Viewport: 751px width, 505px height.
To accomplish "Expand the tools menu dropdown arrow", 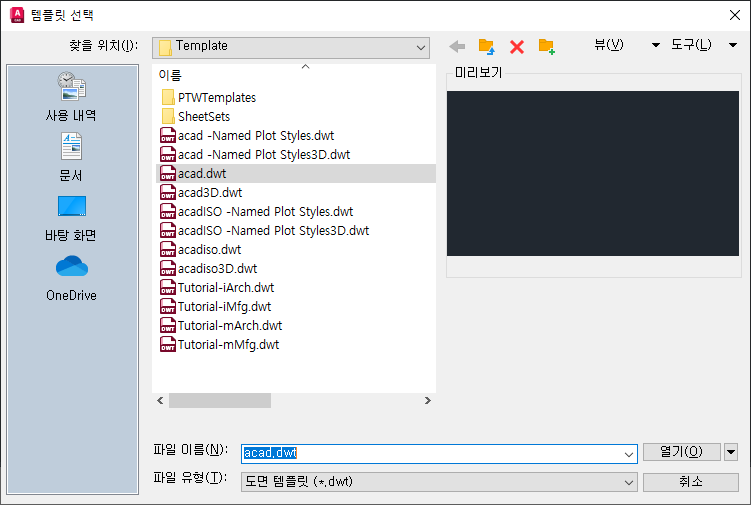I will point(733,45).
